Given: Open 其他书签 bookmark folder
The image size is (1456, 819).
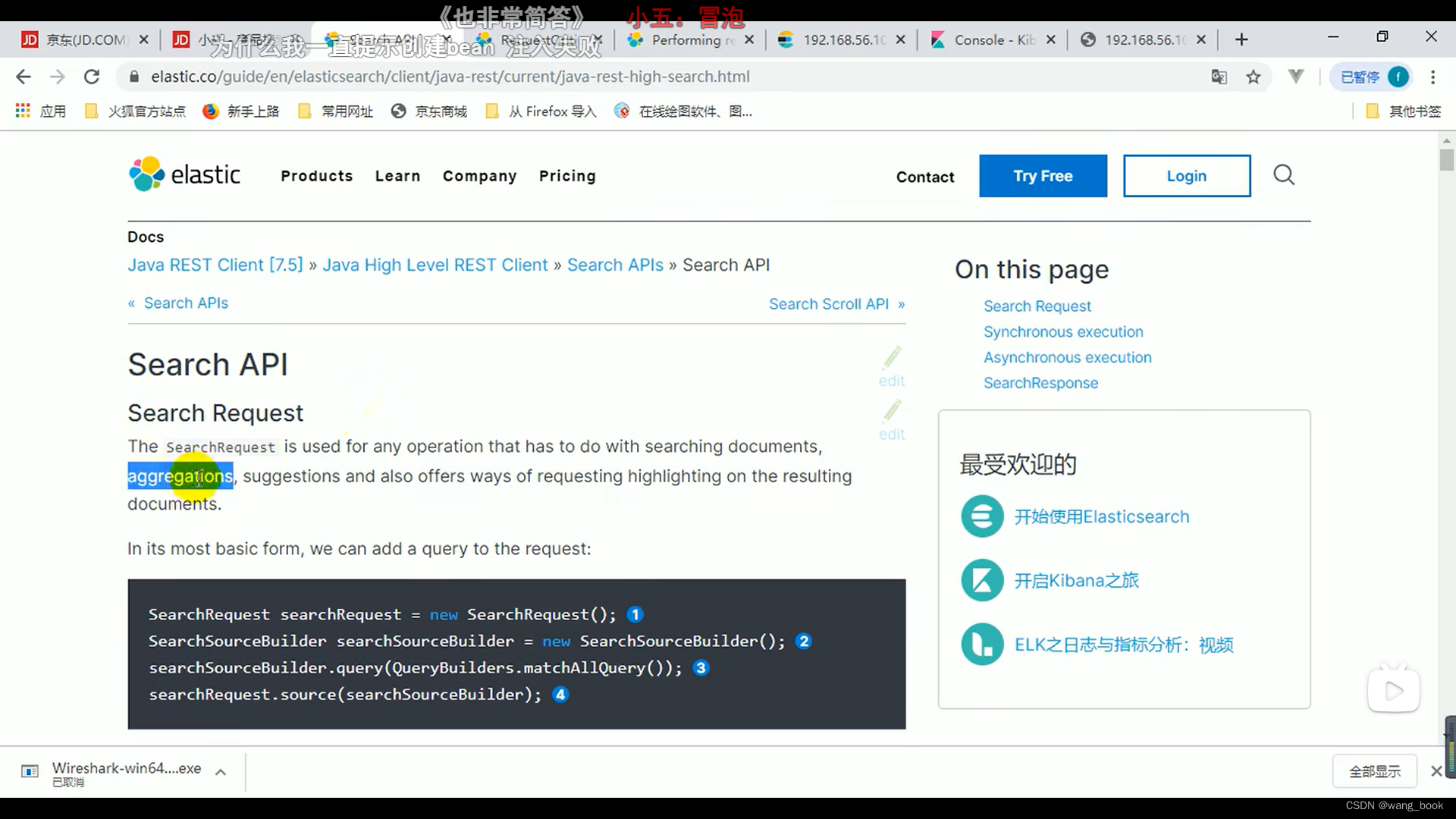Looking at the screenshot, I should 1403,111.
